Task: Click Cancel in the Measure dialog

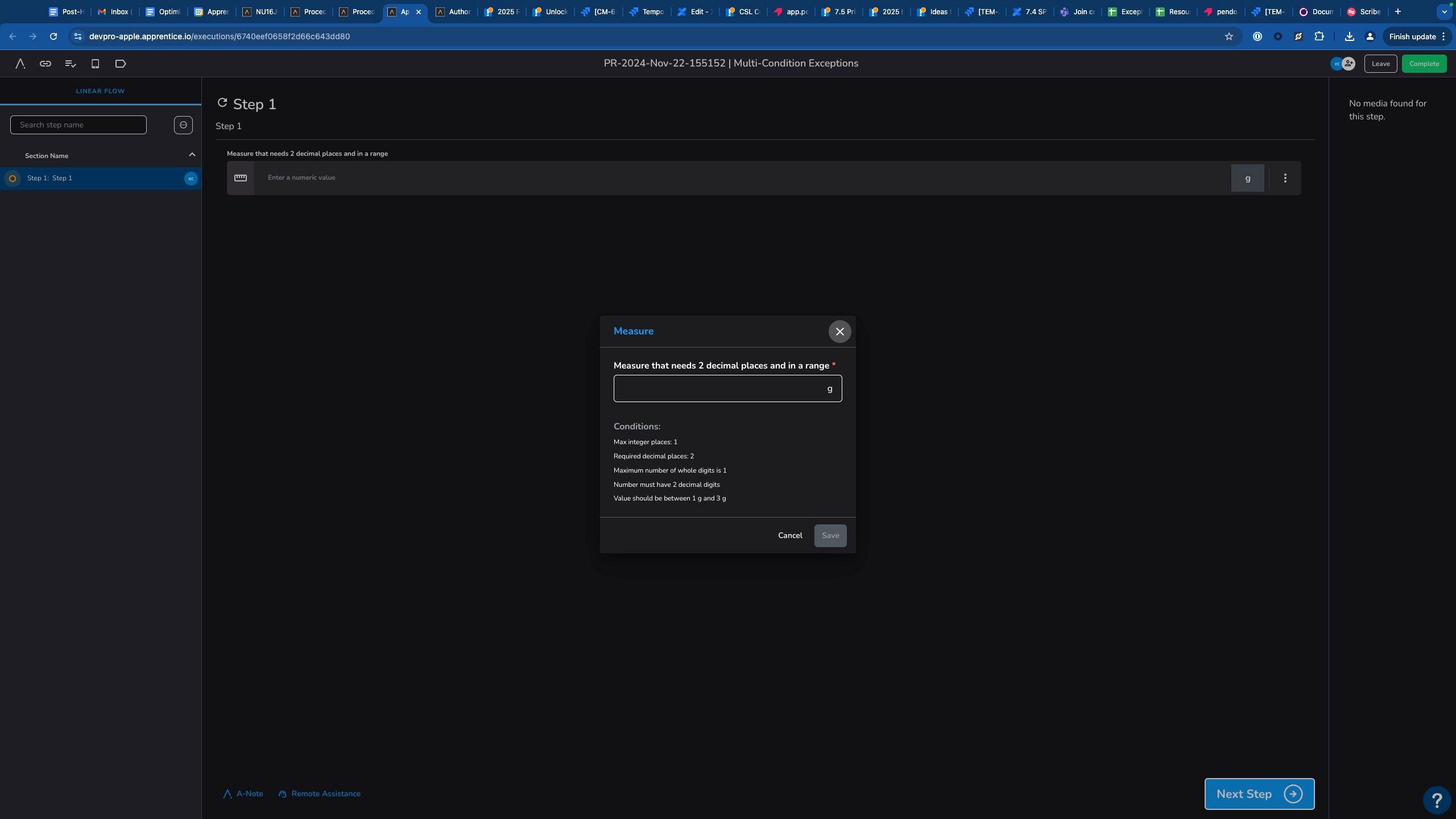Action: click(x=790, y=536)
